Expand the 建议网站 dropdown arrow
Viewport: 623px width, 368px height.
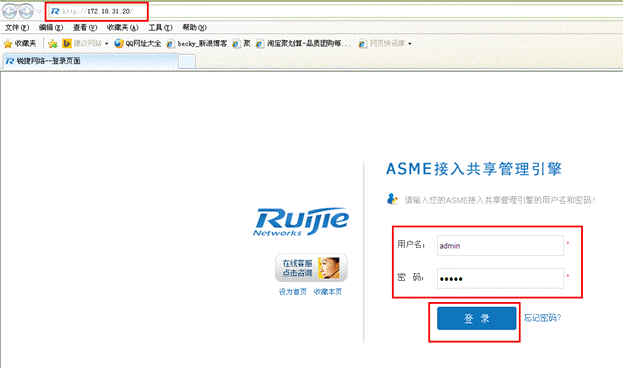tap(106, 44)
